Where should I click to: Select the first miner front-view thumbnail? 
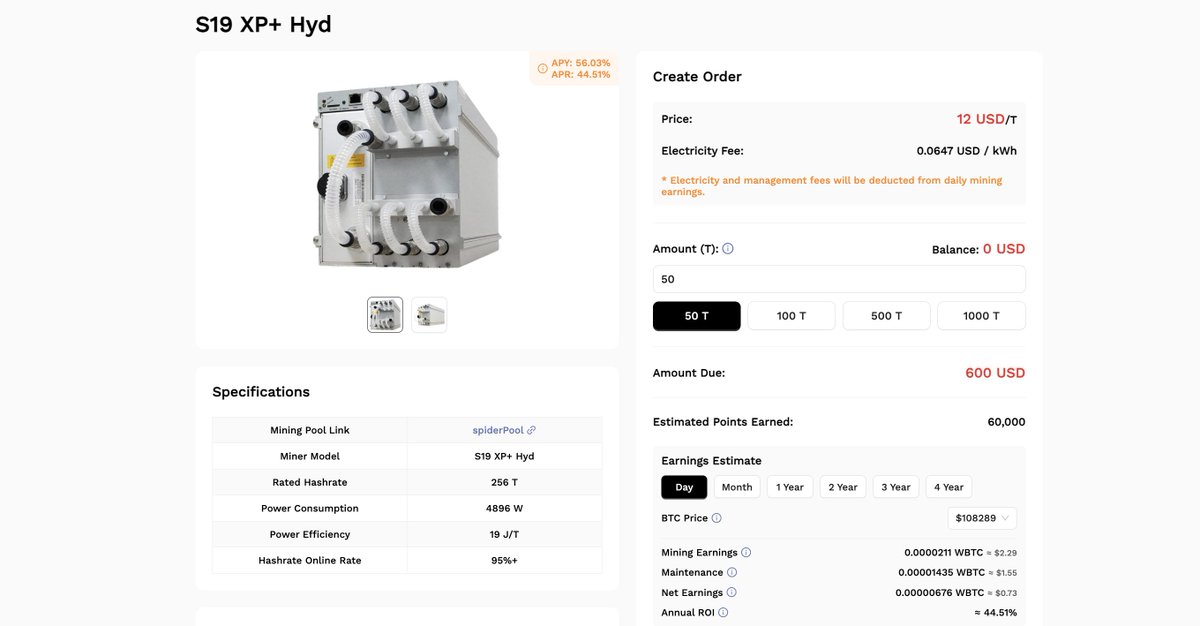tap(385, 314)
